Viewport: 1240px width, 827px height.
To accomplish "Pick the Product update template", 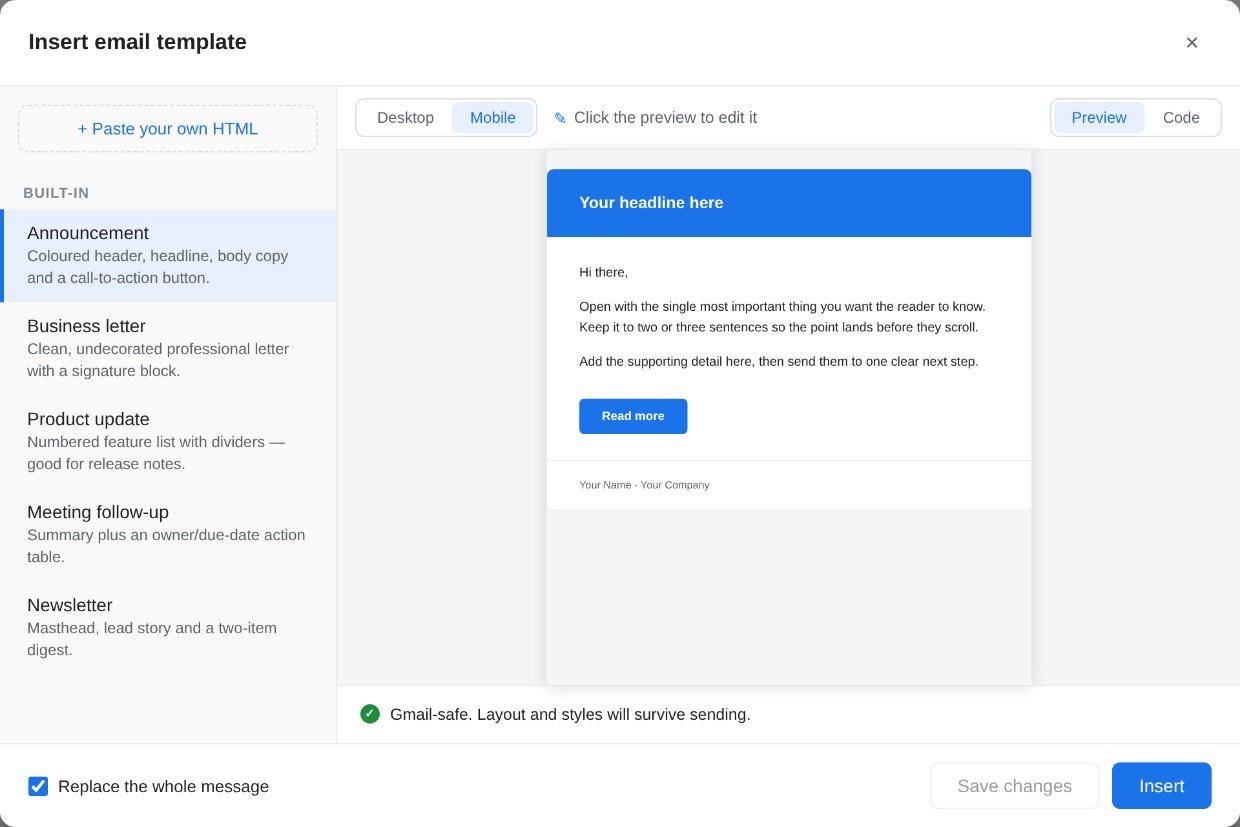I will point(168,441).
